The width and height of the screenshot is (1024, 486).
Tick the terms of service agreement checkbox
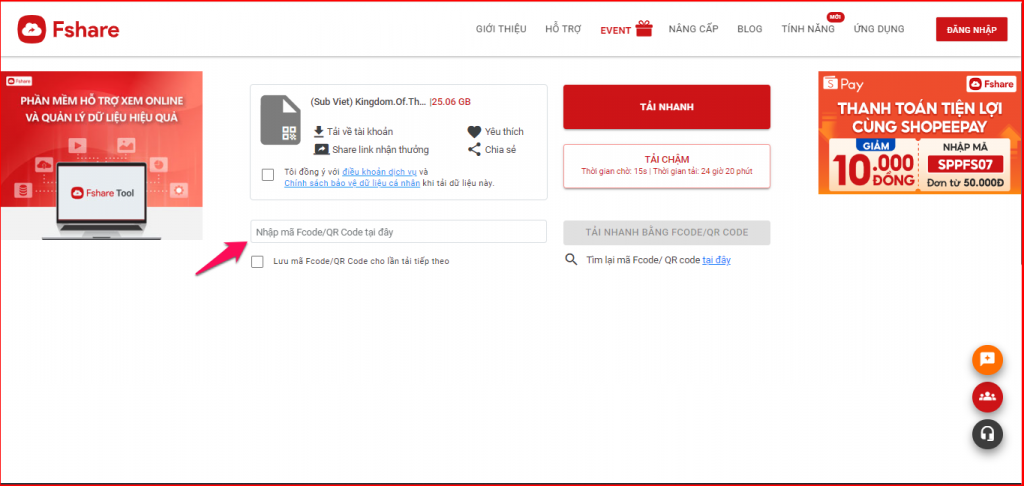[268, 175]
